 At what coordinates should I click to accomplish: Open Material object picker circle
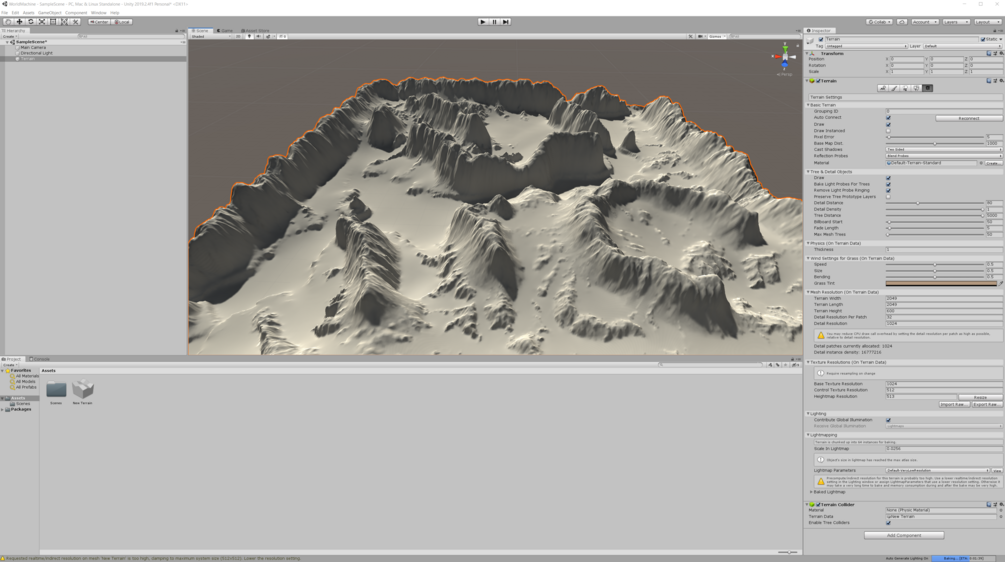[x=981, y=163]
